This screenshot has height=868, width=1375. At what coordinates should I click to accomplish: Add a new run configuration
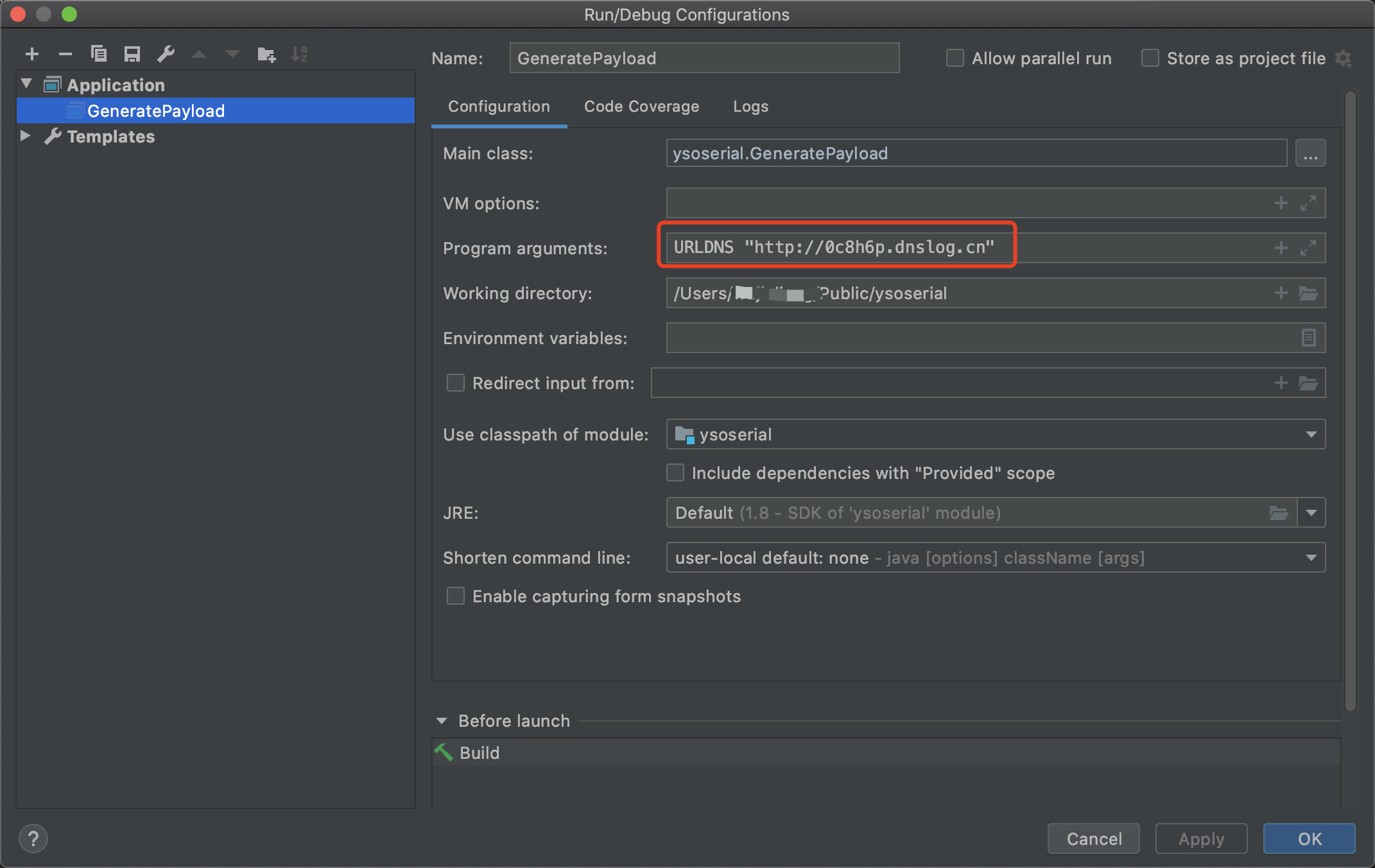click(x=32, y=54)
